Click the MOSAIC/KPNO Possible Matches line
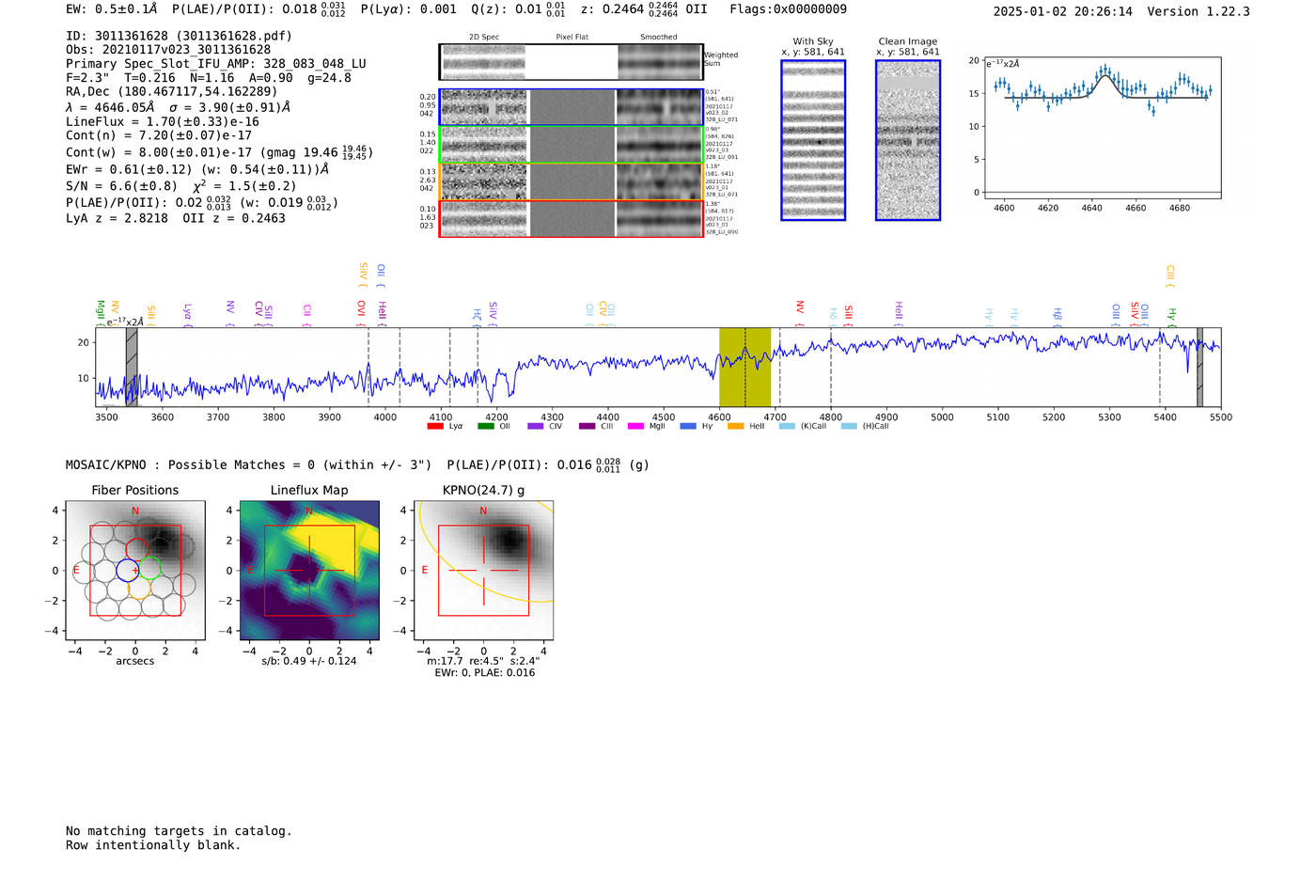The image size is (1316, 896). (357, 465)
